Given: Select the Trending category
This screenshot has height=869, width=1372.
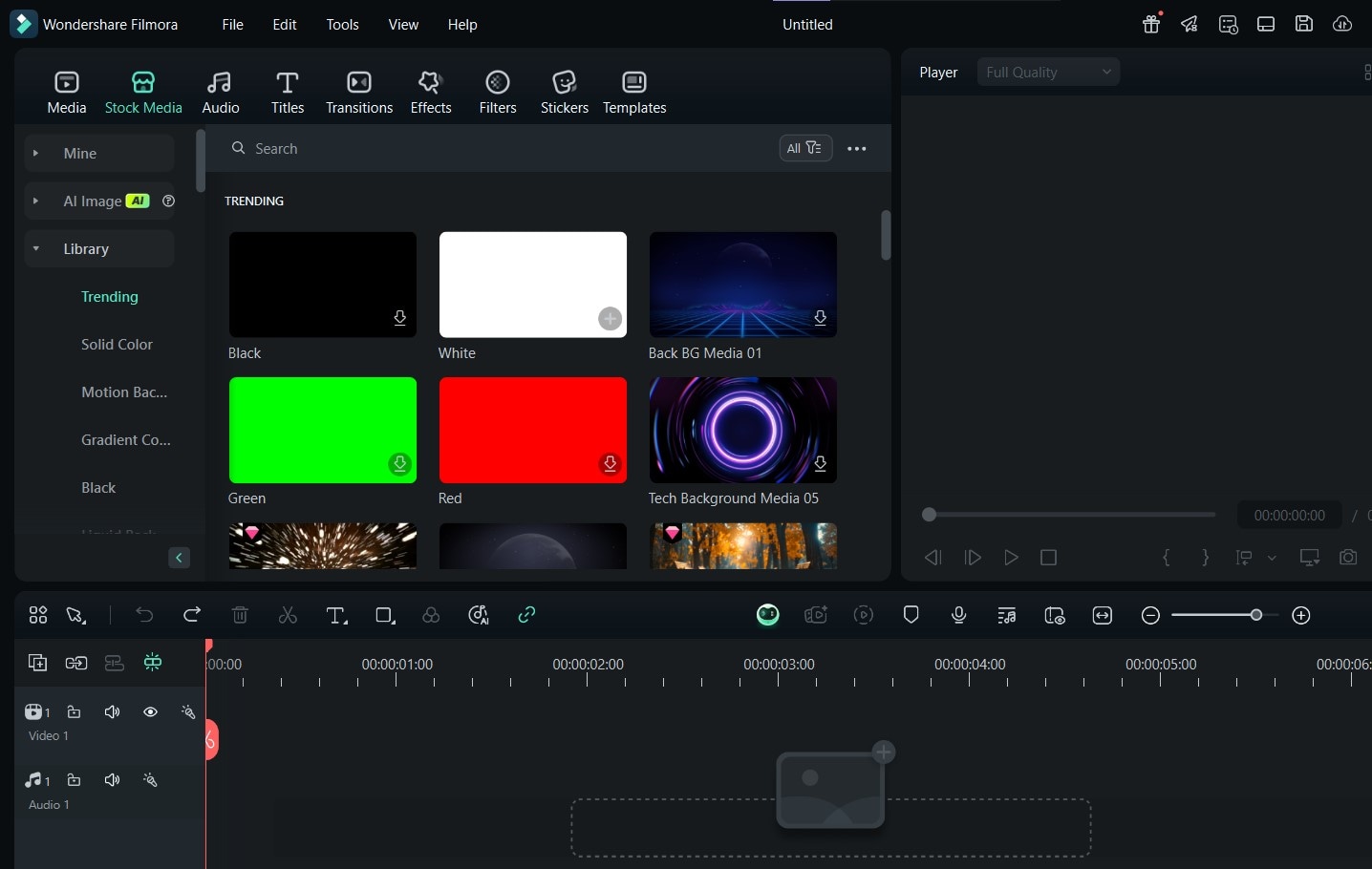Looking at the screenshot, I should [110, 296].
